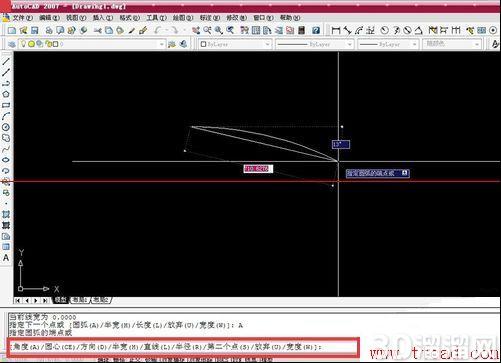The height and width of the screenshot is (363, 501).
Task: Select the Ellipse Arc tool
Action: [6, 171]
